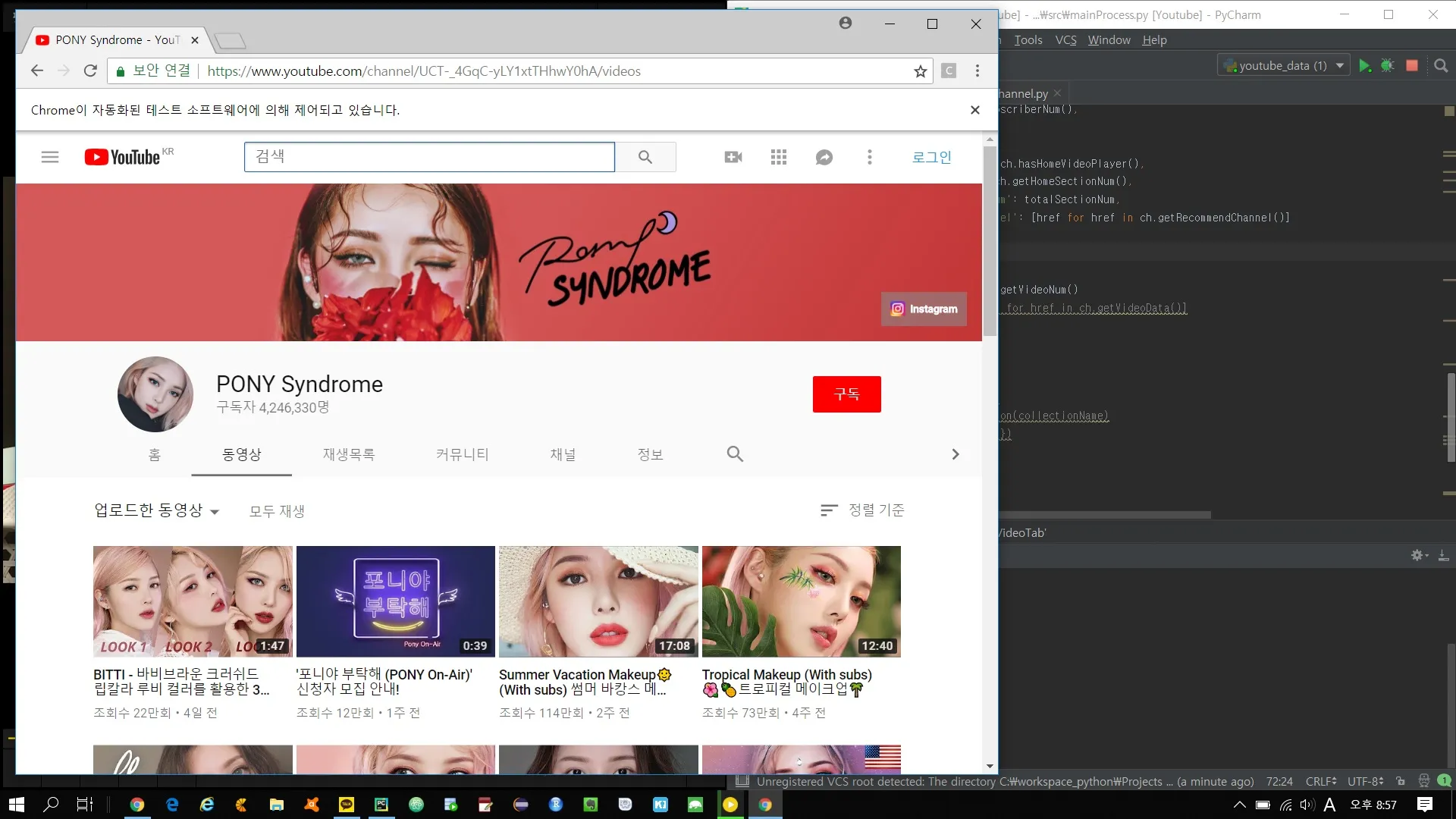The height and width of the screenshot is (819, 1456).
Task: Click the 로그인 sign-in link
Action: [x=931, y=157]
